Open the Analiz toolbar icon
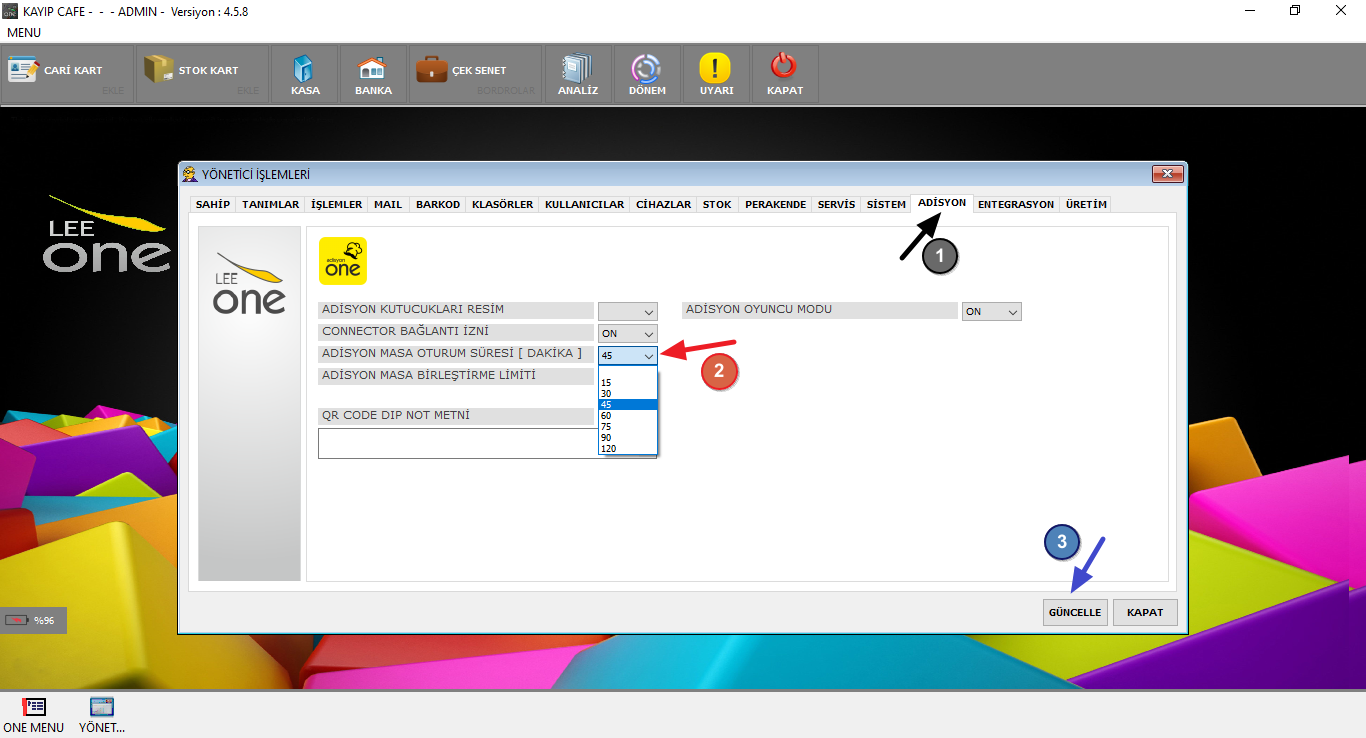The width and height of the screenshot is (1366, 738). (578, 70)
